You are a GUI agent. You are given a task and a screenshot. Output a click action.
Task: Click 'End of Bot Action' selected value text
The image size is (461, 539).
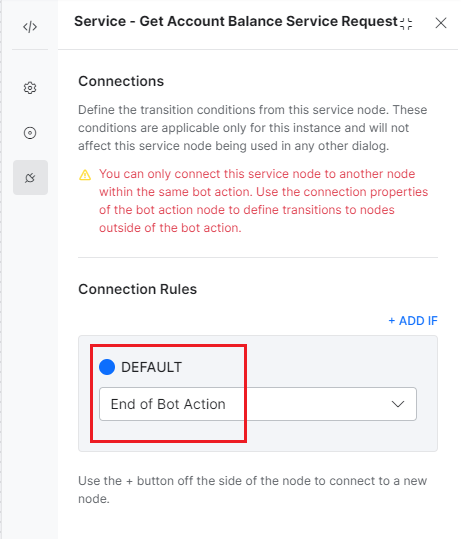tap(168, 404)
